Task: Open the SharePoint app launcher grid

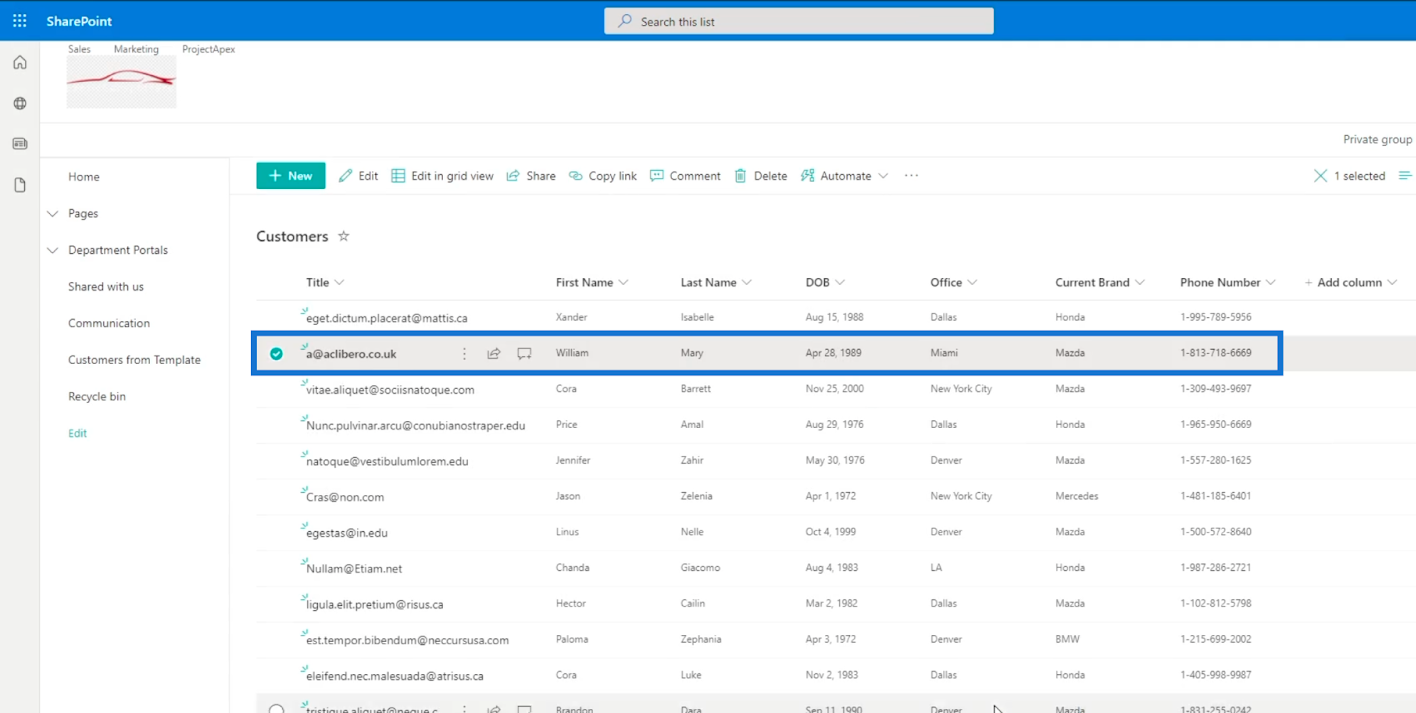Action: click(20, 20)
